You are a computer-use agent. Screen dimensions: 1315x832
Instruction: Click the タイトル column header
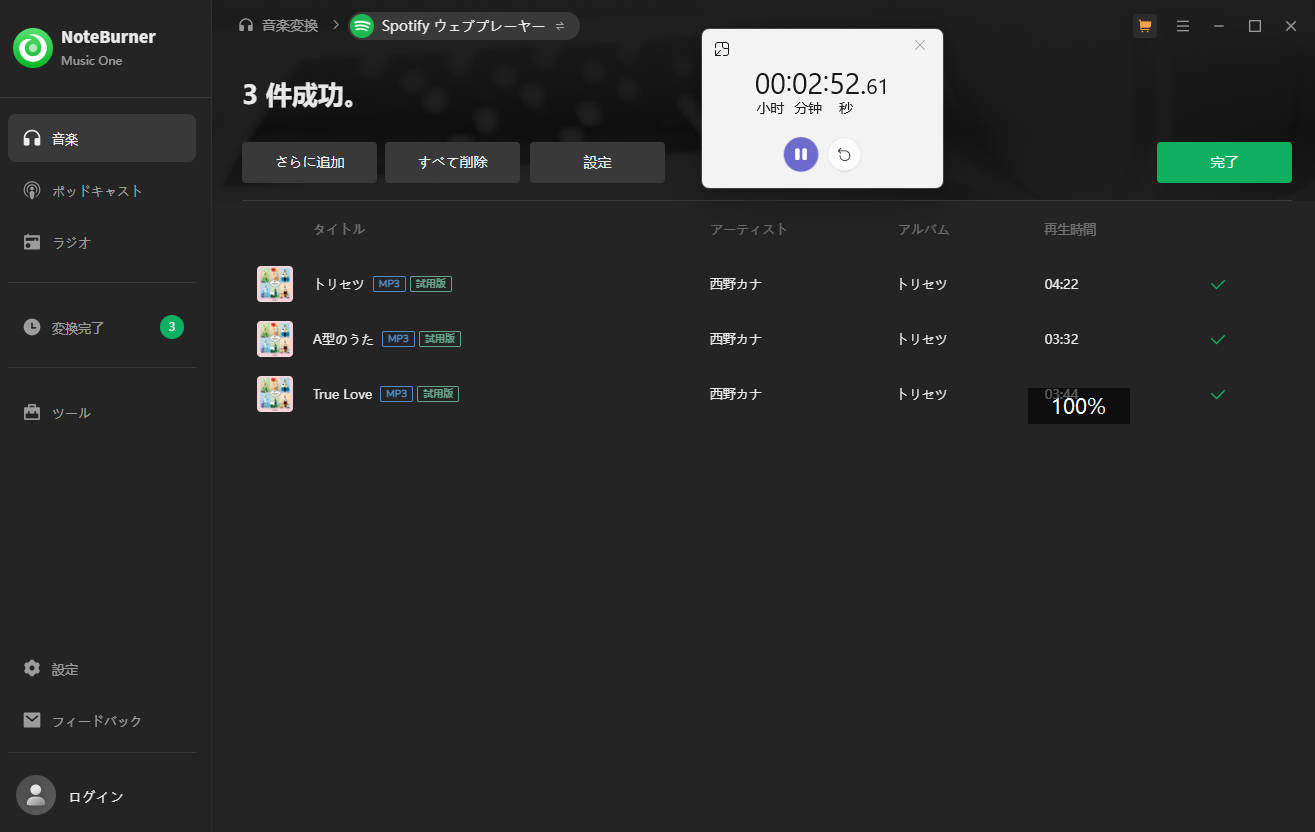click(x=339, y=229)
